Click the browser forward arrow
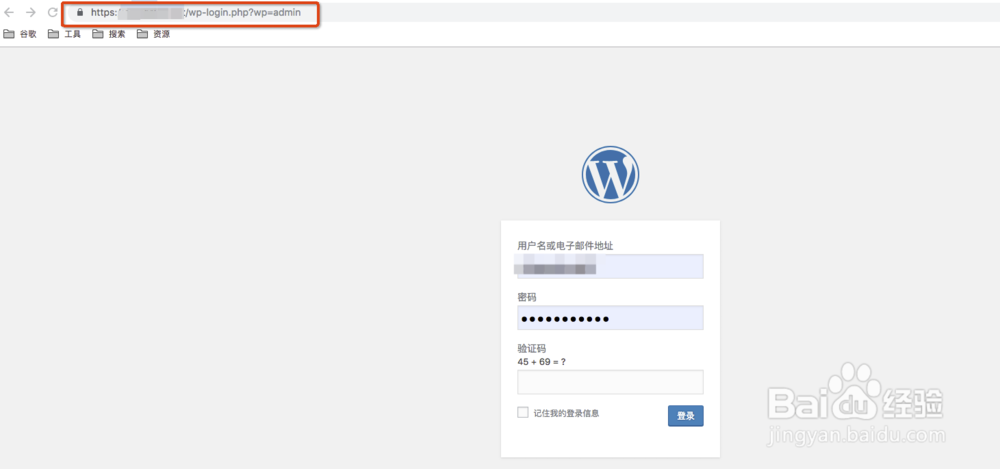Viewport: 1000px width, 469px height. click(31, 12)
